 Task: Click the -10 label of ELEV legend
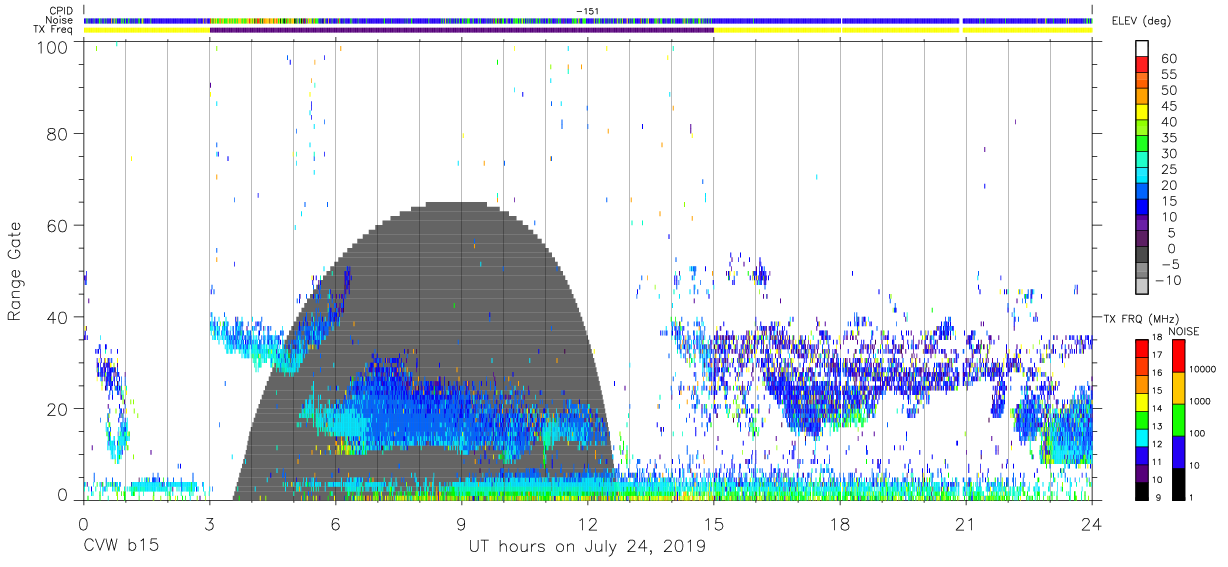1169,281
